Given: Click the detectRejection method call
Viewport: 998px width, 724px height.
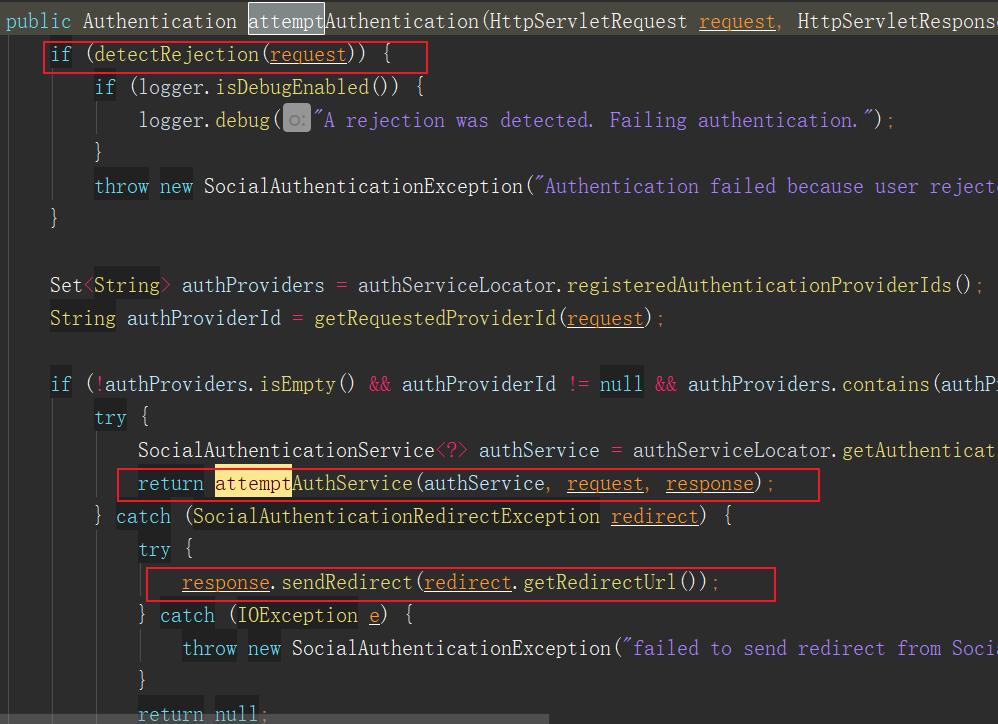Looking at the screenshot, I should pos(177,54).
